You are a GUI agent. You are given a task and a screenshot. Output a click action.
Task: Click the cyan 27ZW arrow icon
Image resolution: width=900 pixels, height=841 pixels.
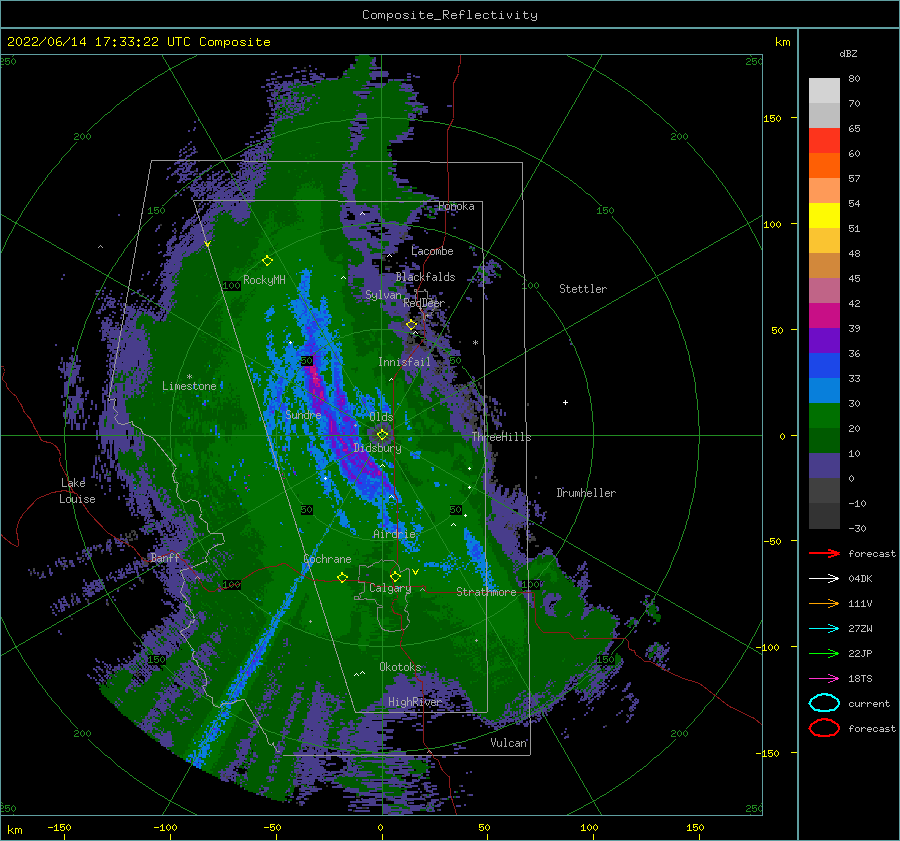824,629
